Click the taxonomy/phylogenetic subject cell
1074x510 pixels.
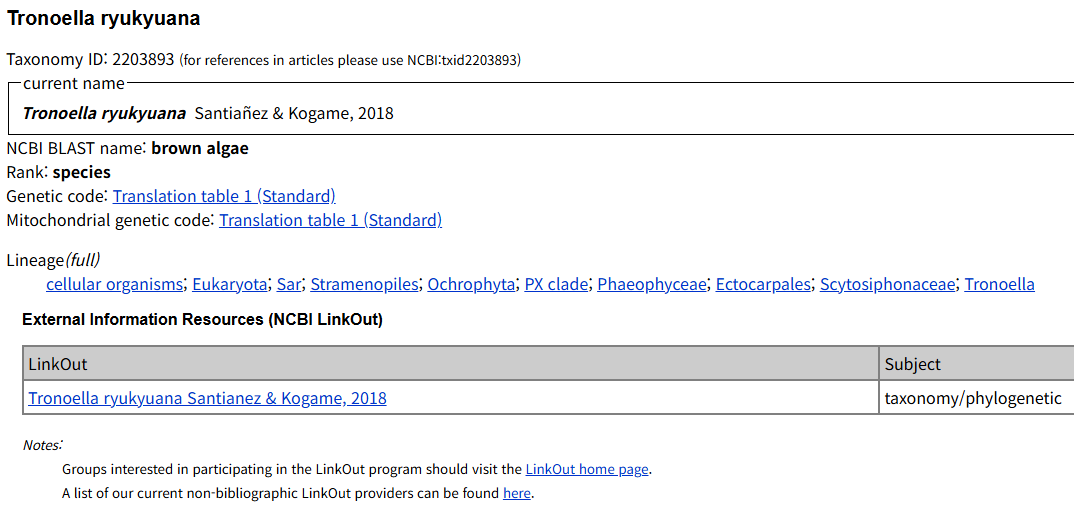[972, 398]
